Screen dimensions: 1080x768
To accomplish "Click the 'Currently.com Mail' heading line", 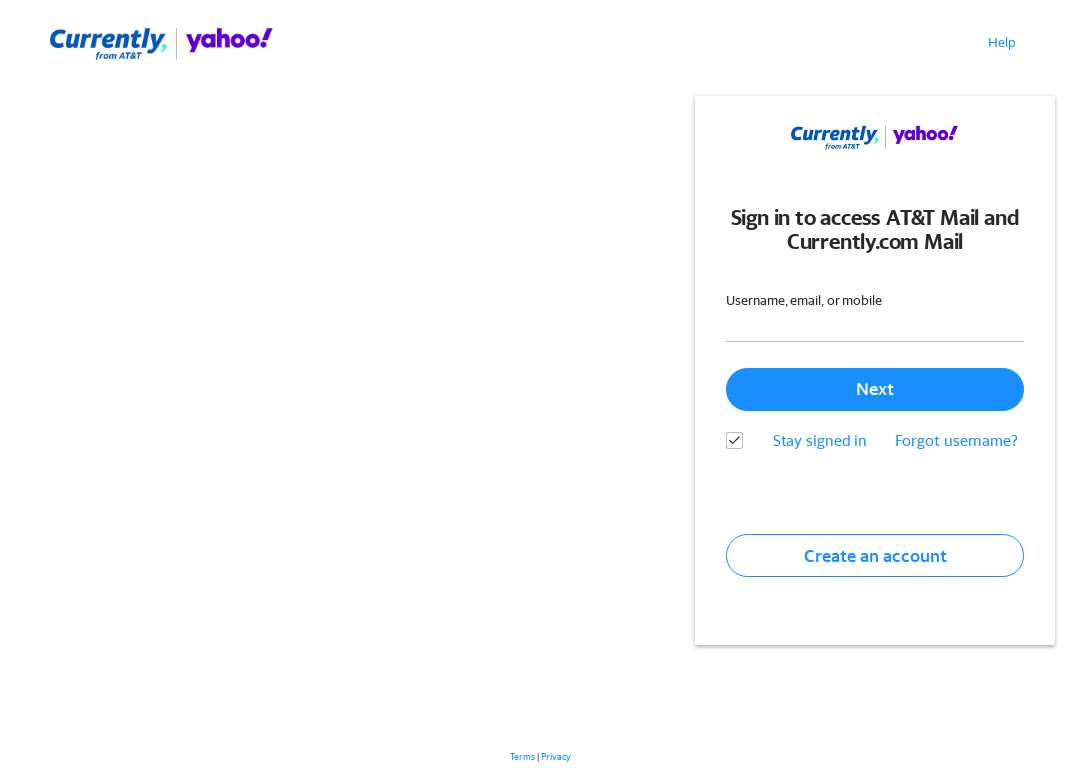I will click(x=875, y=242).
